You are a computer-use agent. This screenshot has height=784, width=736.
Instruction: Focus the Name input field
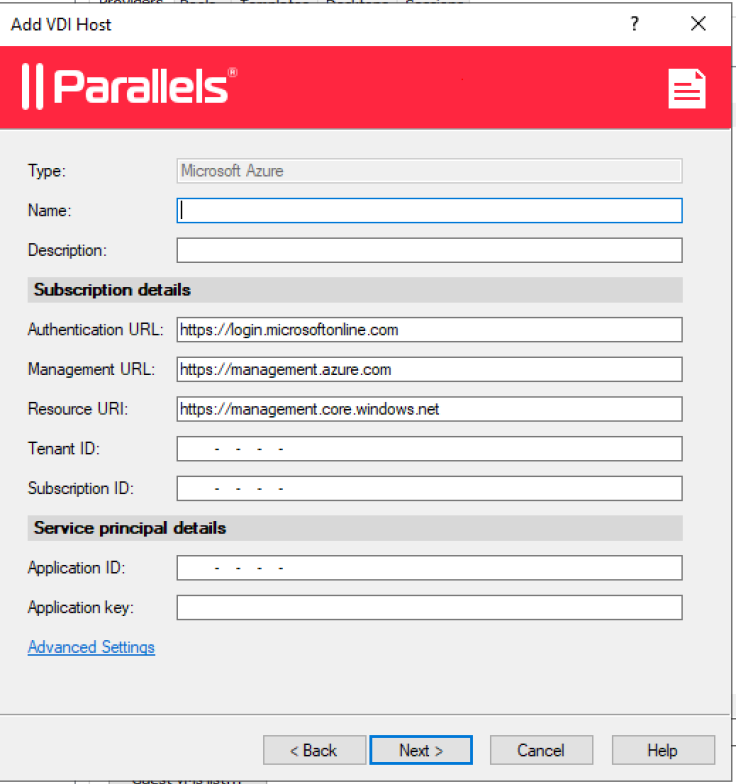point(430,210)
